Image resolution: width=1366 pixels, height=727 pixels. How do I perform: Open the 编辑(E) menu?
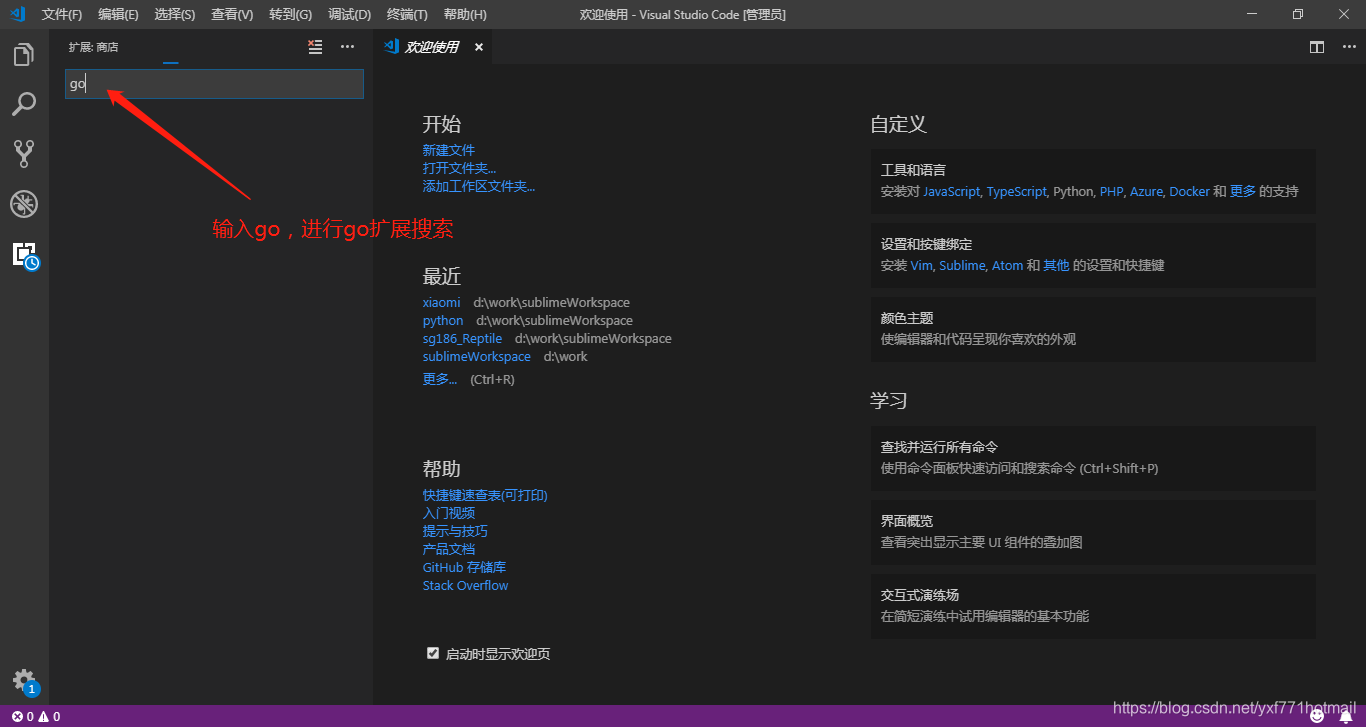[x=118, y=14]
